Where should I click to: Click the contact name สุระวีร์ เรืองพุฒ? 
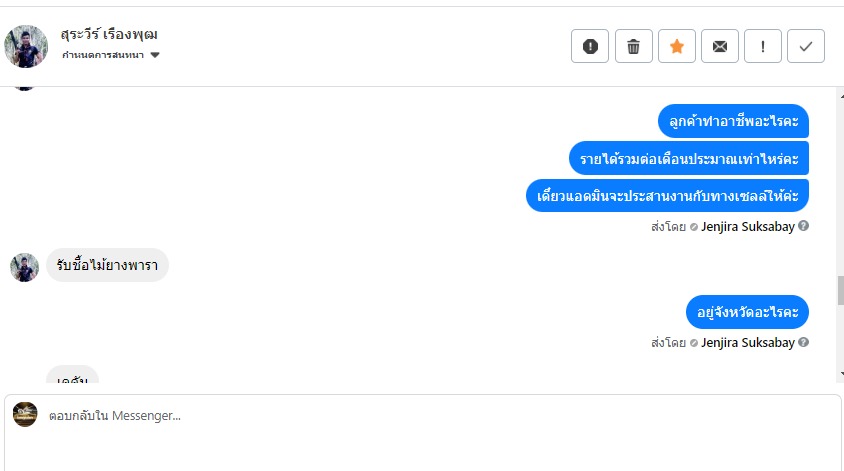tap(109, 35)
